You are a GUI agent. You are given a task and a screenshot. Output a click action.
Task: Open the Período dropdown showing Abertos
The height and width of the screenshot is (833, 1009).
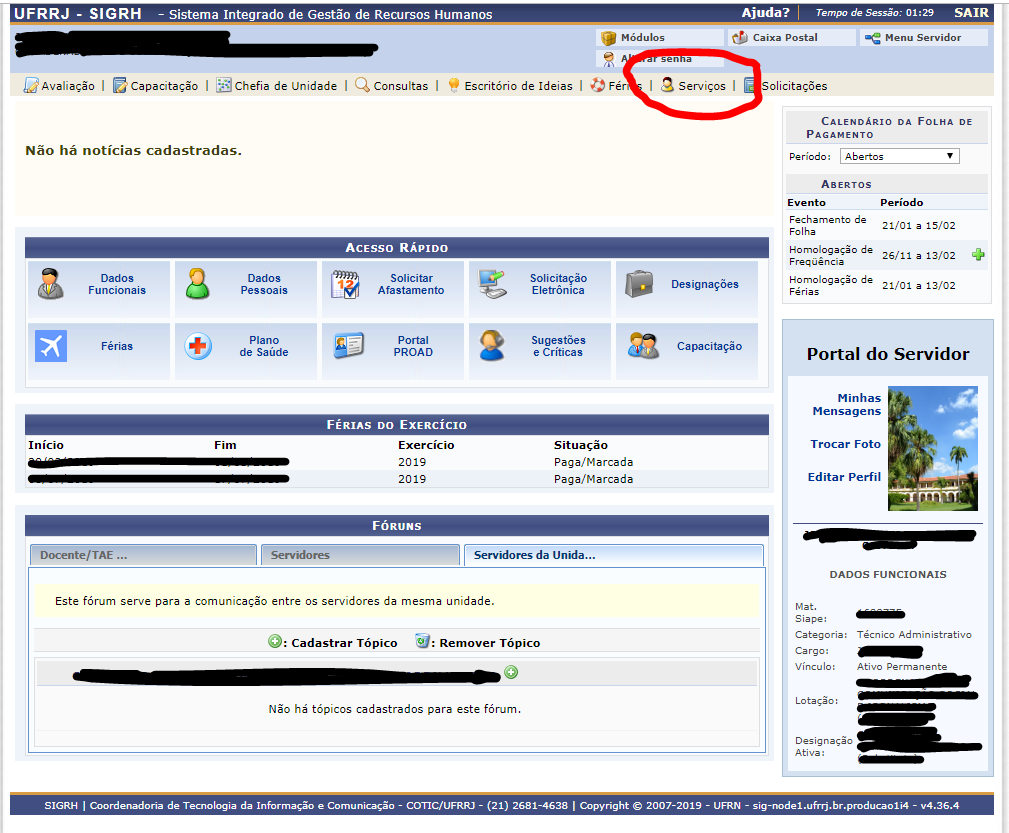tap(897, 156)
